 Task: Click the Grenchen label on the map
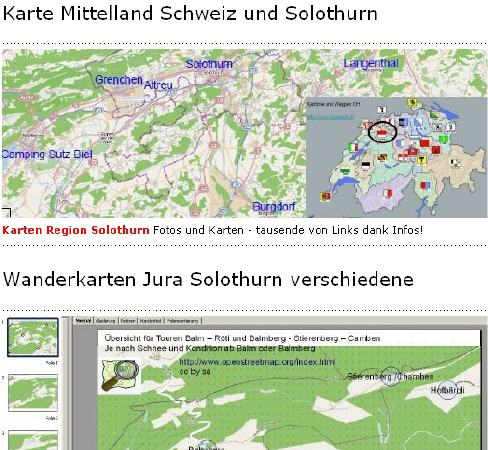[x=119, y=80]
